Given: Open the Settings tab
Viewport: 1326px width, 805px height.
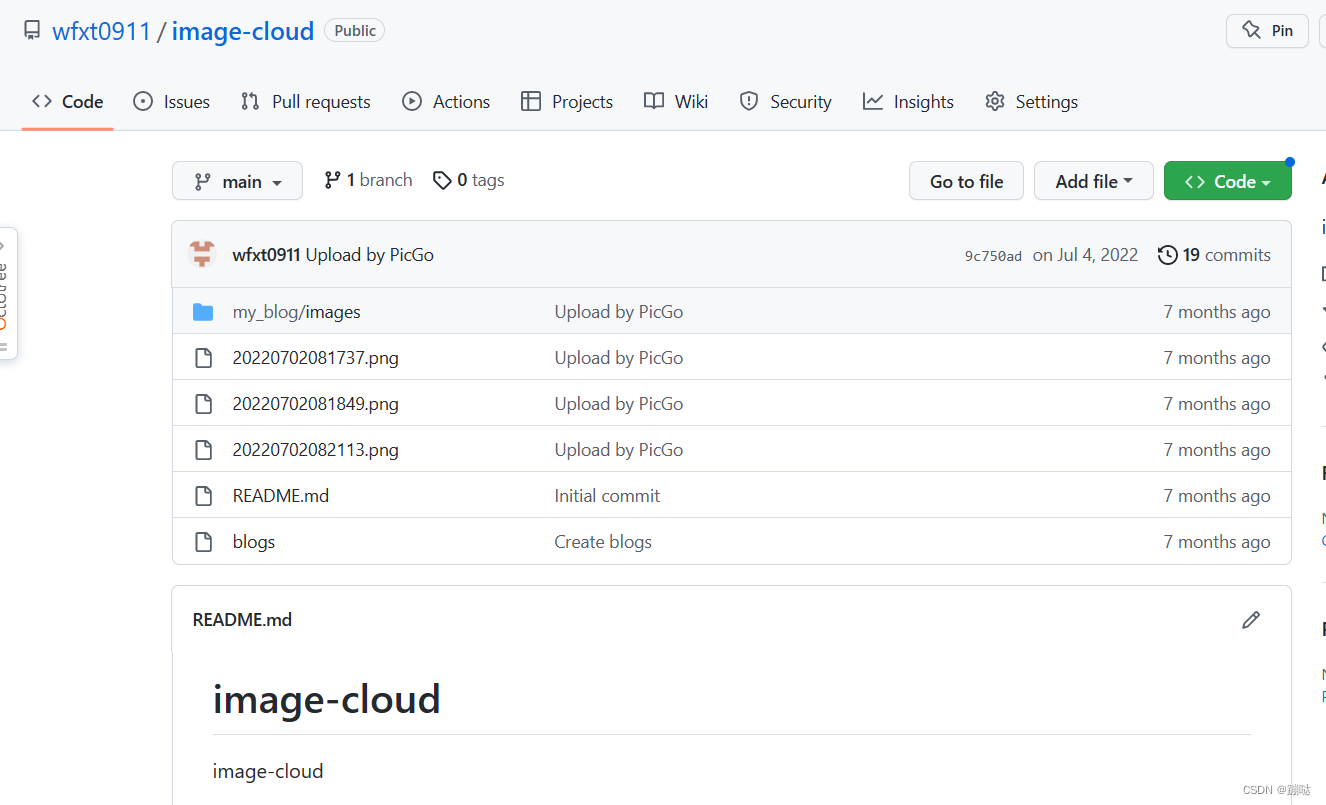Looking at the screenshot, I should click(x=1032, y=101).
